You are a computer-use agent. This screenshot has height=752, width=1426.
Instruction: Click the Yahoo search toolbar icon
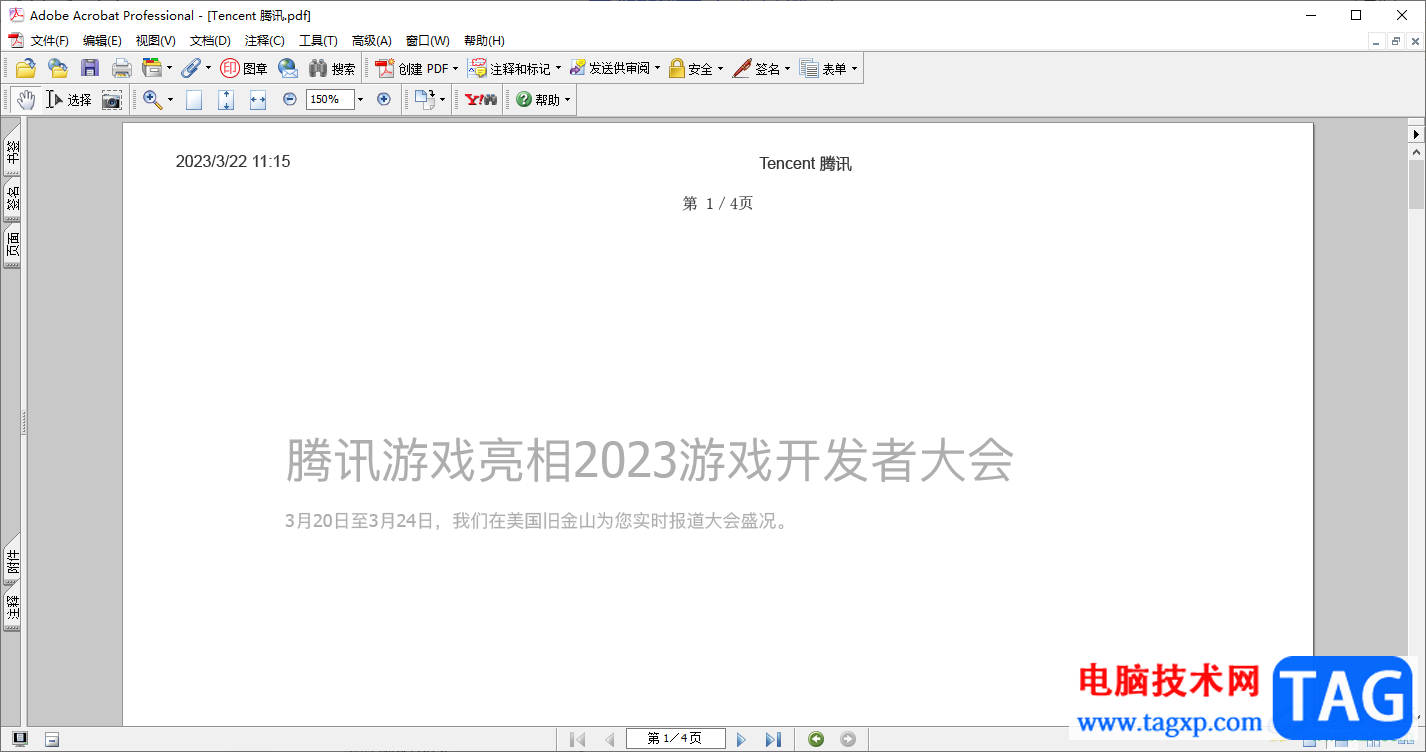click(481, 99)
